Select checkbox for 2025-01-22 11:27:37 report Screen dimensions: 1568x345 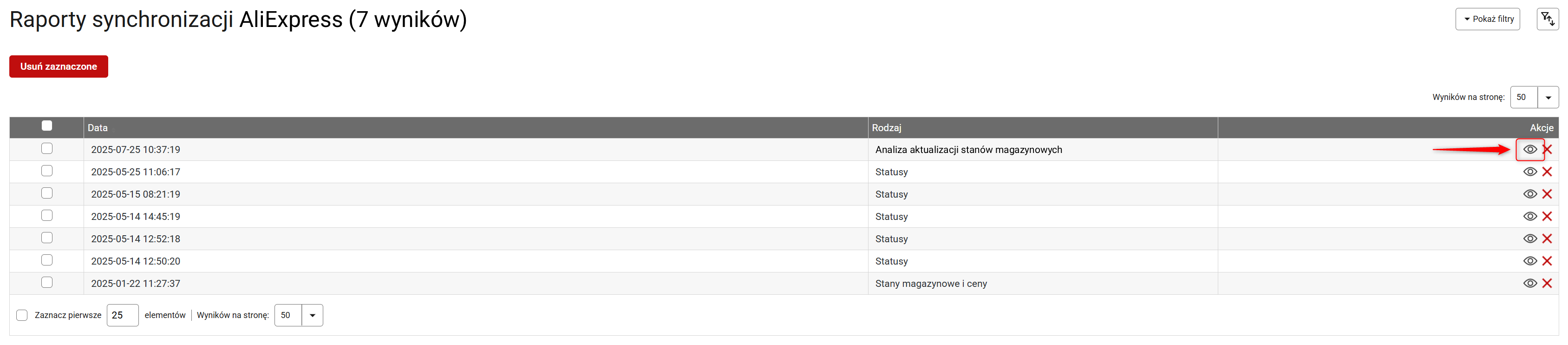pos(47,282)
